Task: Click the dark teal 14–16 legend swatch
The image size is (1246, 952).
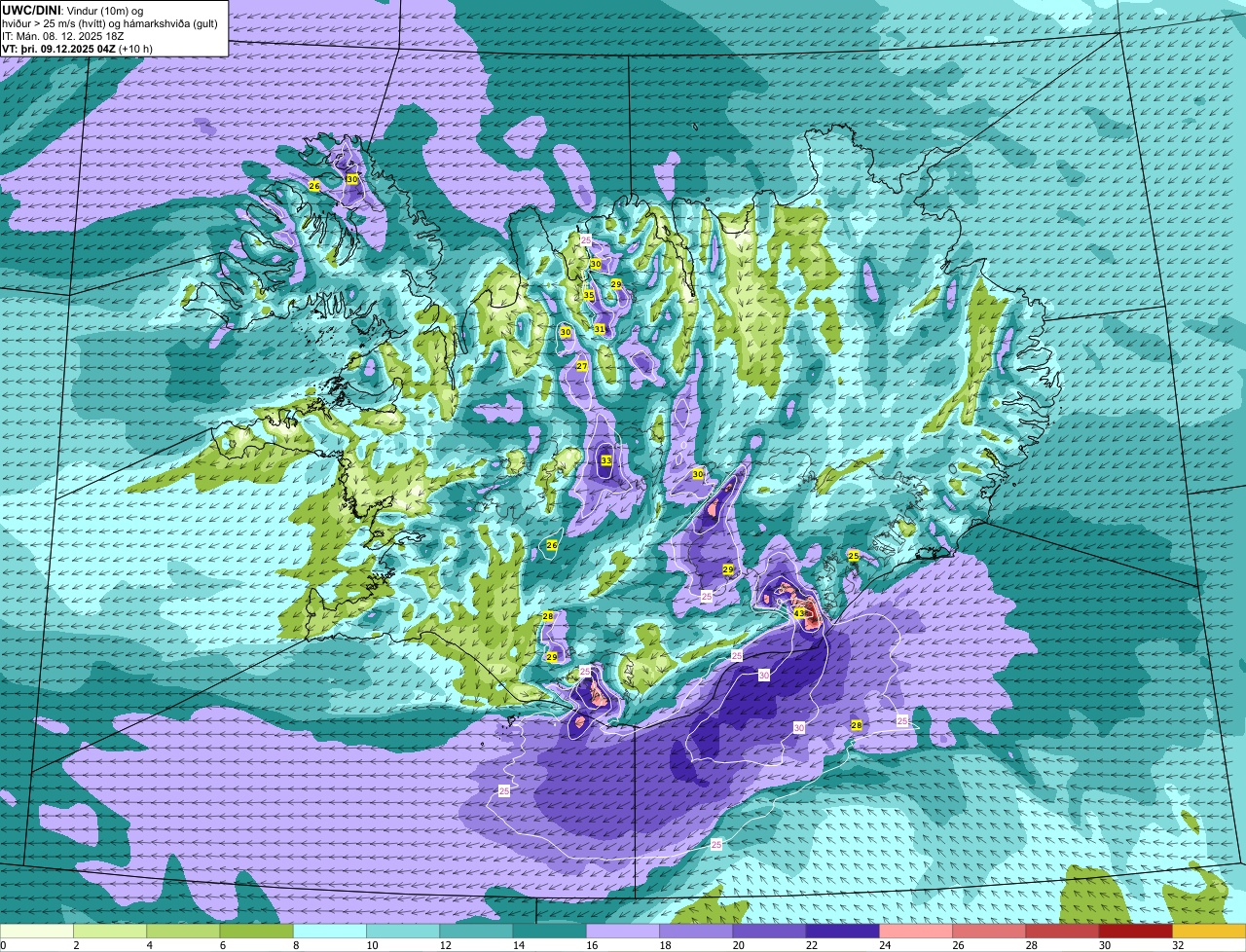Action: click(x=550, y=932)
